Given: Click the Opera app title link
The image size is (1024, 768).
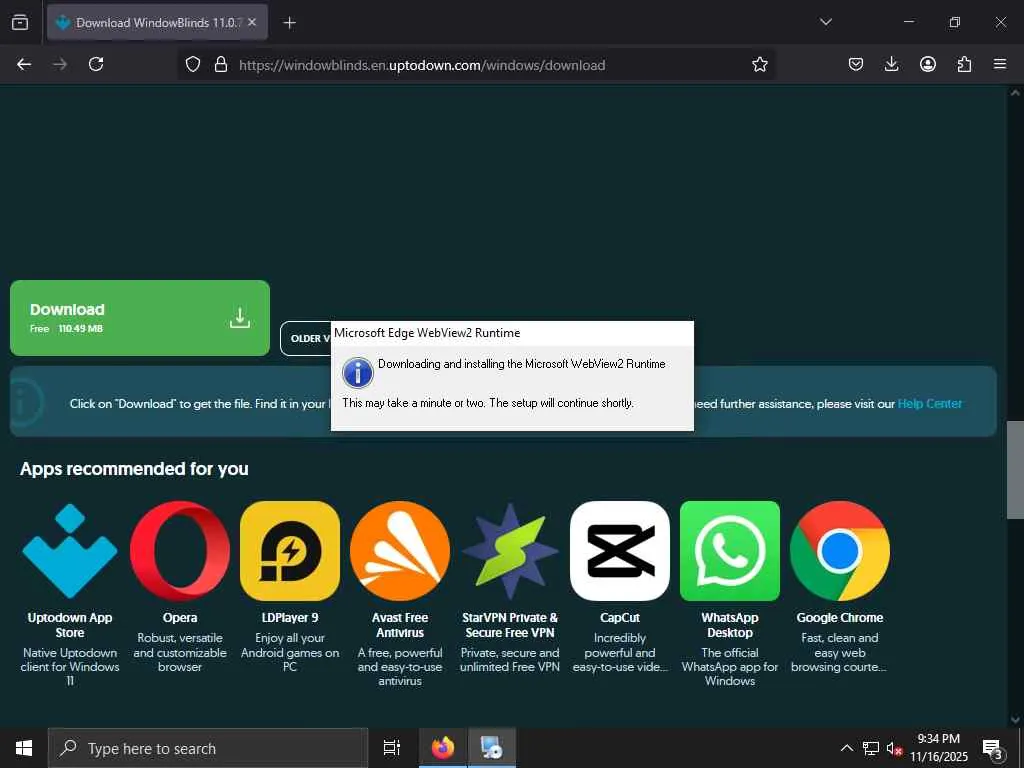Looking at the screenshot, I should click(180, 618).
